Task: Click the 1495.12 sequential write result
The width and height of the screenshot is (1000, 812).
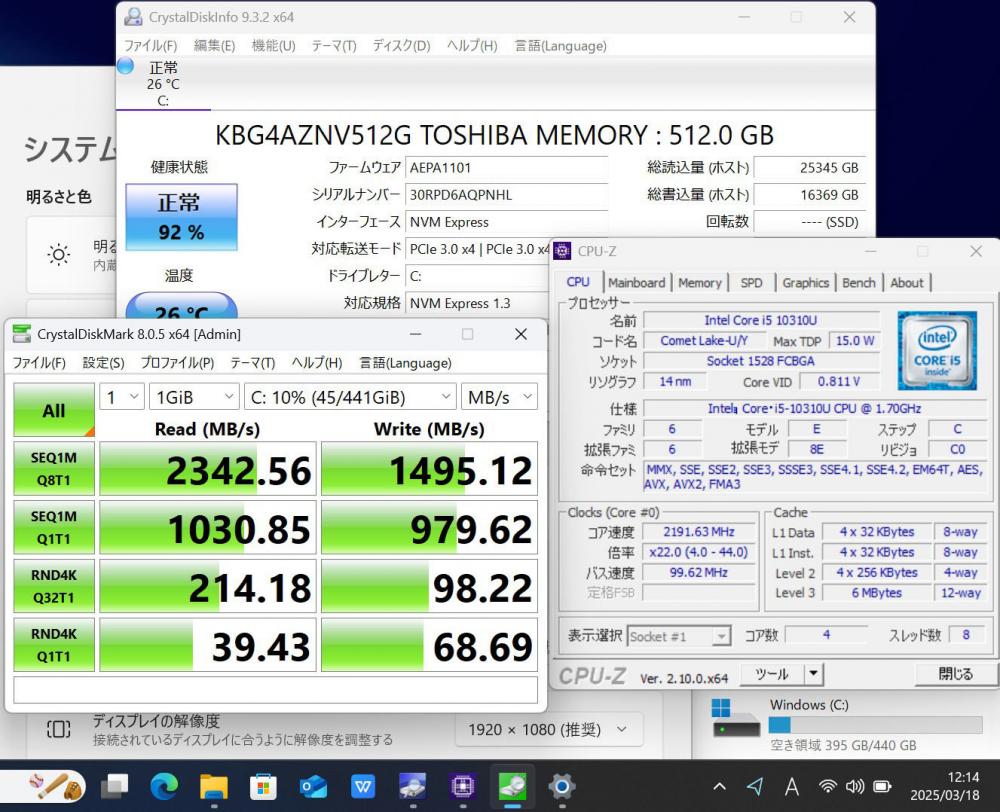Action: 429,469
